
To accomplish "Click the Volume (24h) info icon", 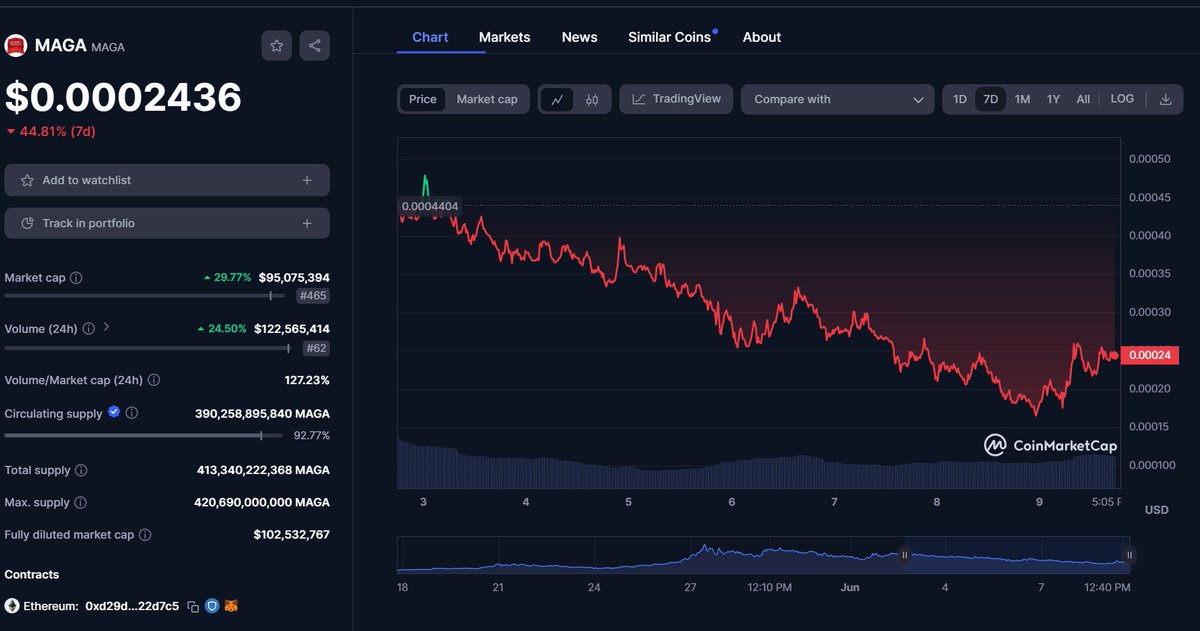I will tap(89, 328).
